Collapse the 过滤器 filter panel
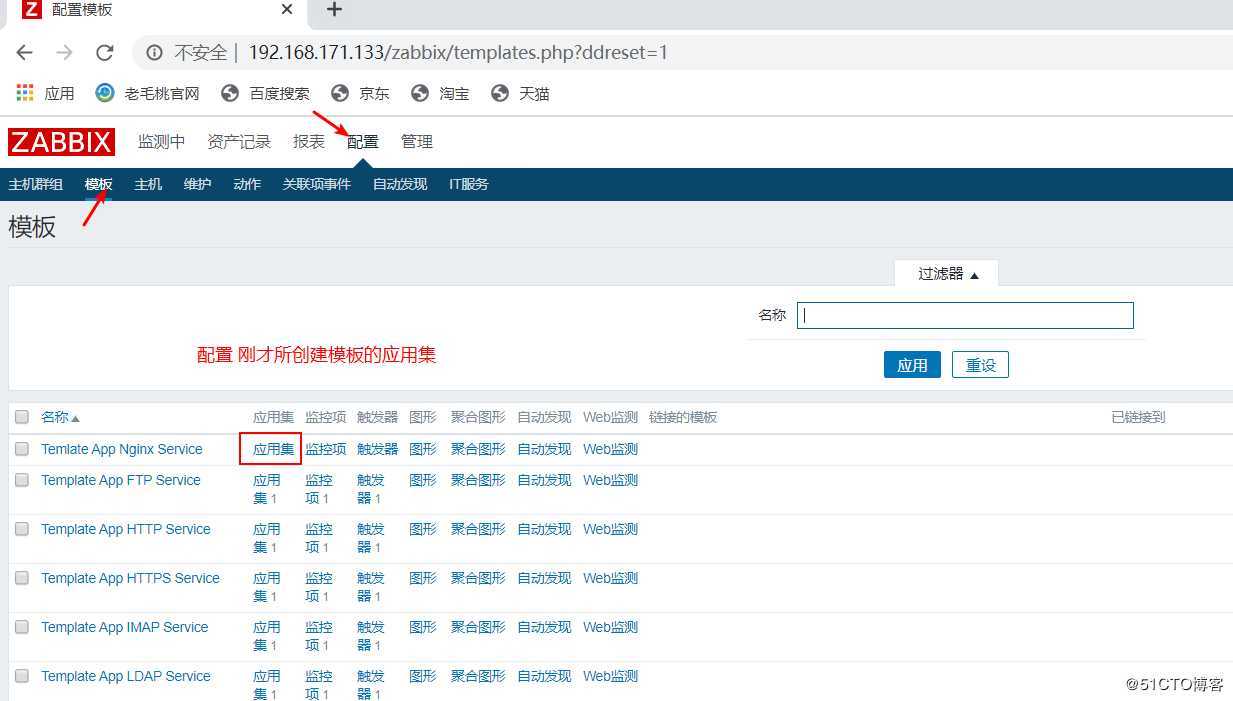 (x=945, y=272)
